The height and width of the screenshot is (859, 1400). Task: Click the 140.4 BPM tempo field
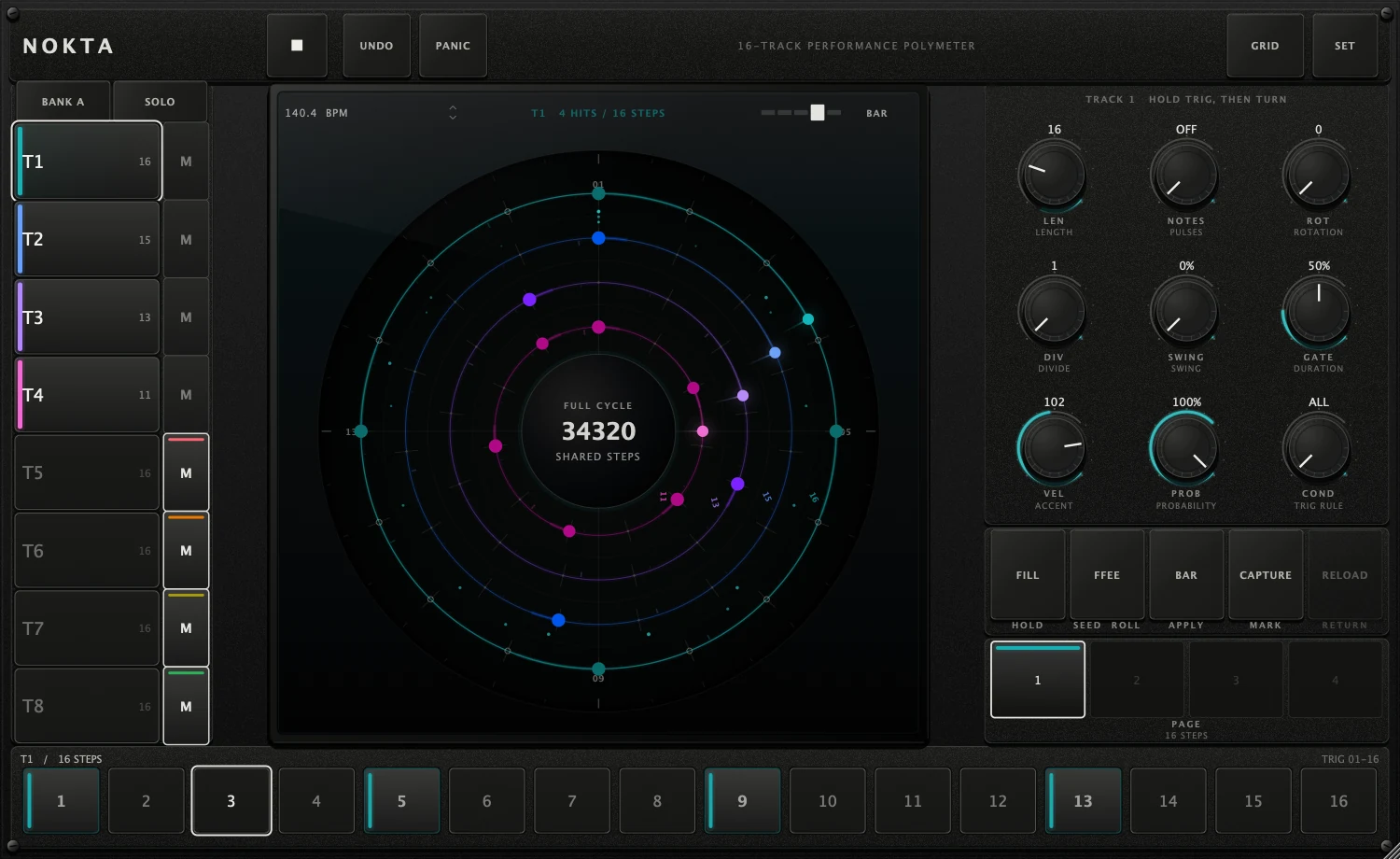point(316,113)
